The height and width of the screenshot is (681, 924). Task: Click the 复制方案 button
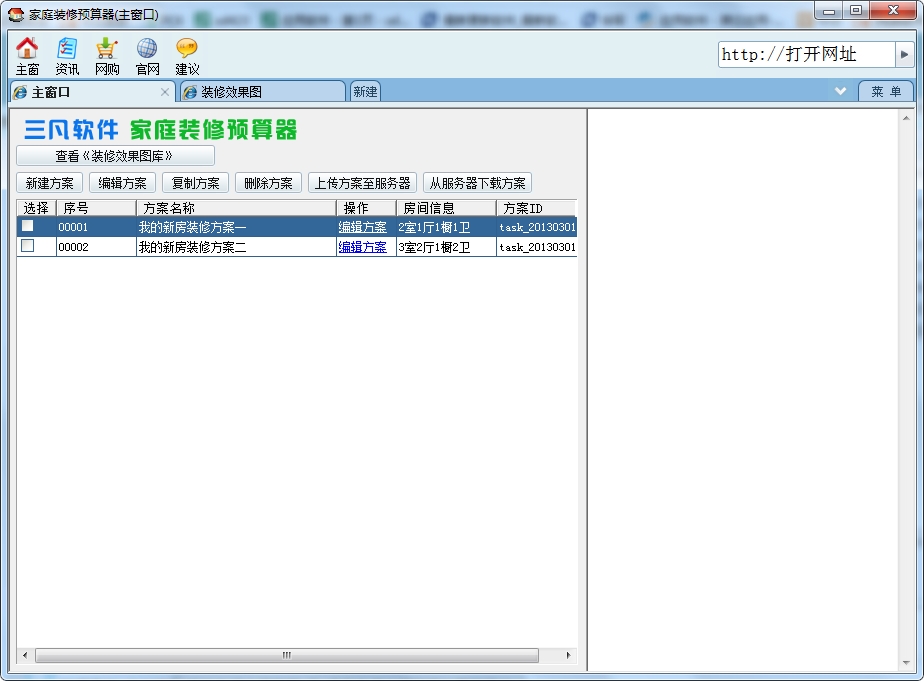[196, 183]
